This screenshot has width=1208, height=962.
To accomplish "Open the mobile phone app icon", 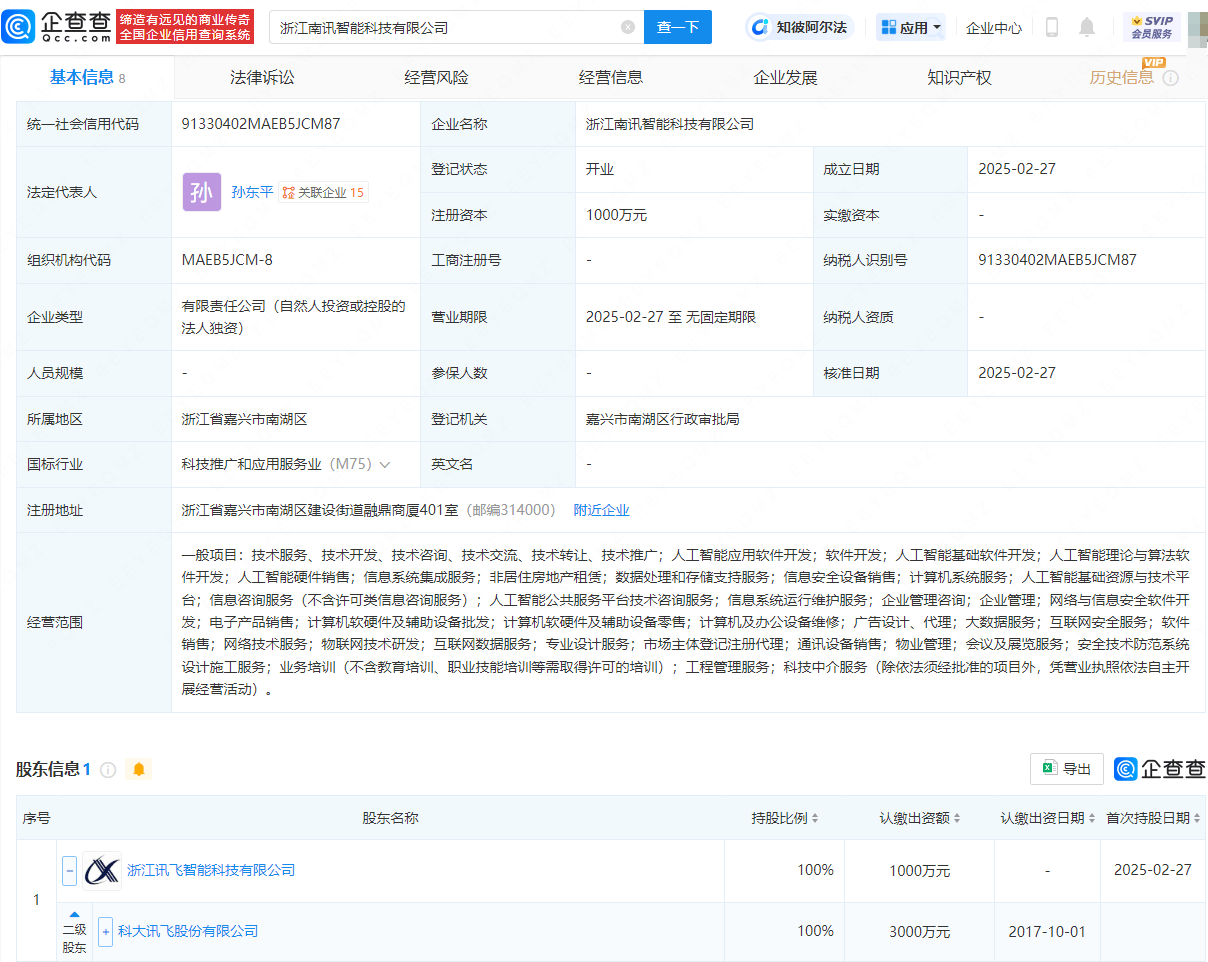I will 1051,27.
